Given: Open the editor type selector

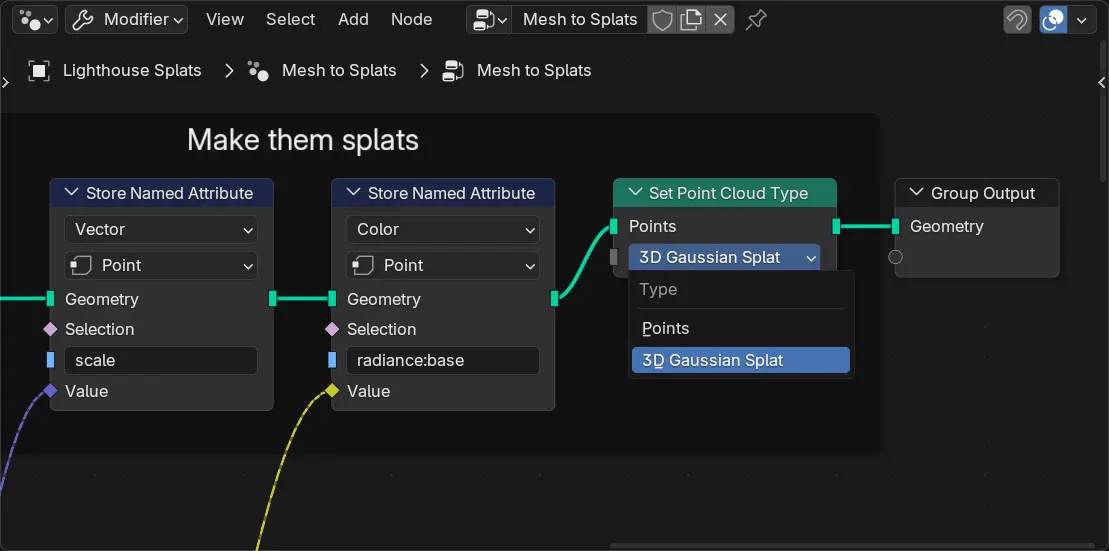Looking at the screenshot, I should tap(36, 20).
